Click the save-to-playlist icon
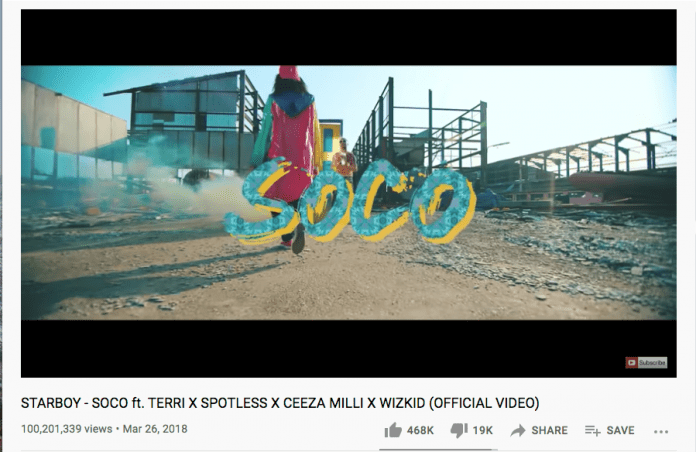This screenshot has height=452, width=696. 593,430
